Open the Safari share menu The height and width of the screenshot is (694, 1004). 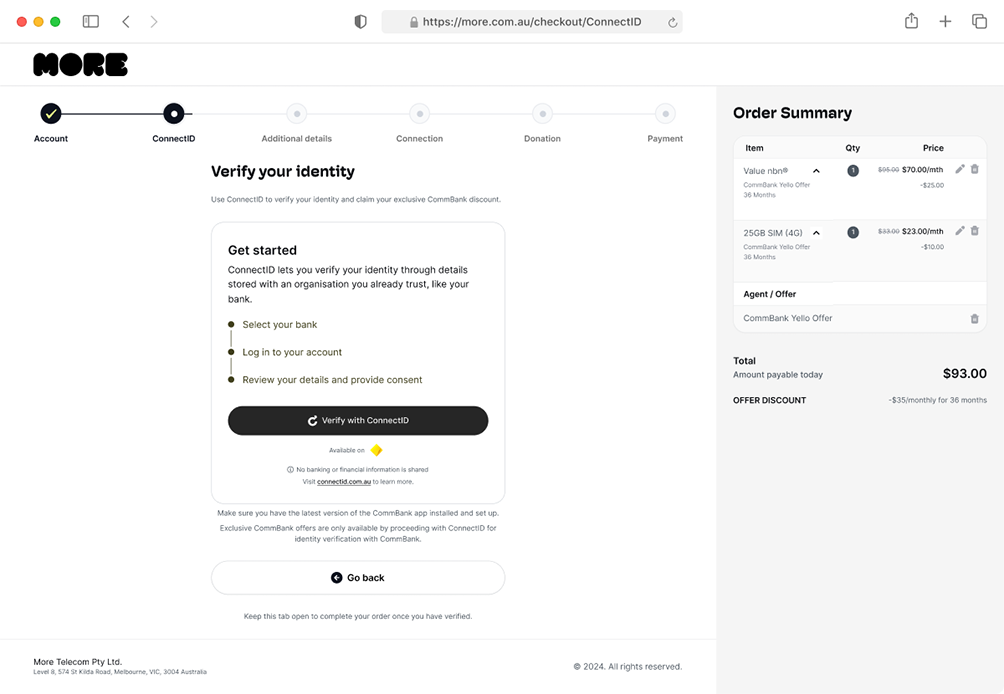pos(911,21)
